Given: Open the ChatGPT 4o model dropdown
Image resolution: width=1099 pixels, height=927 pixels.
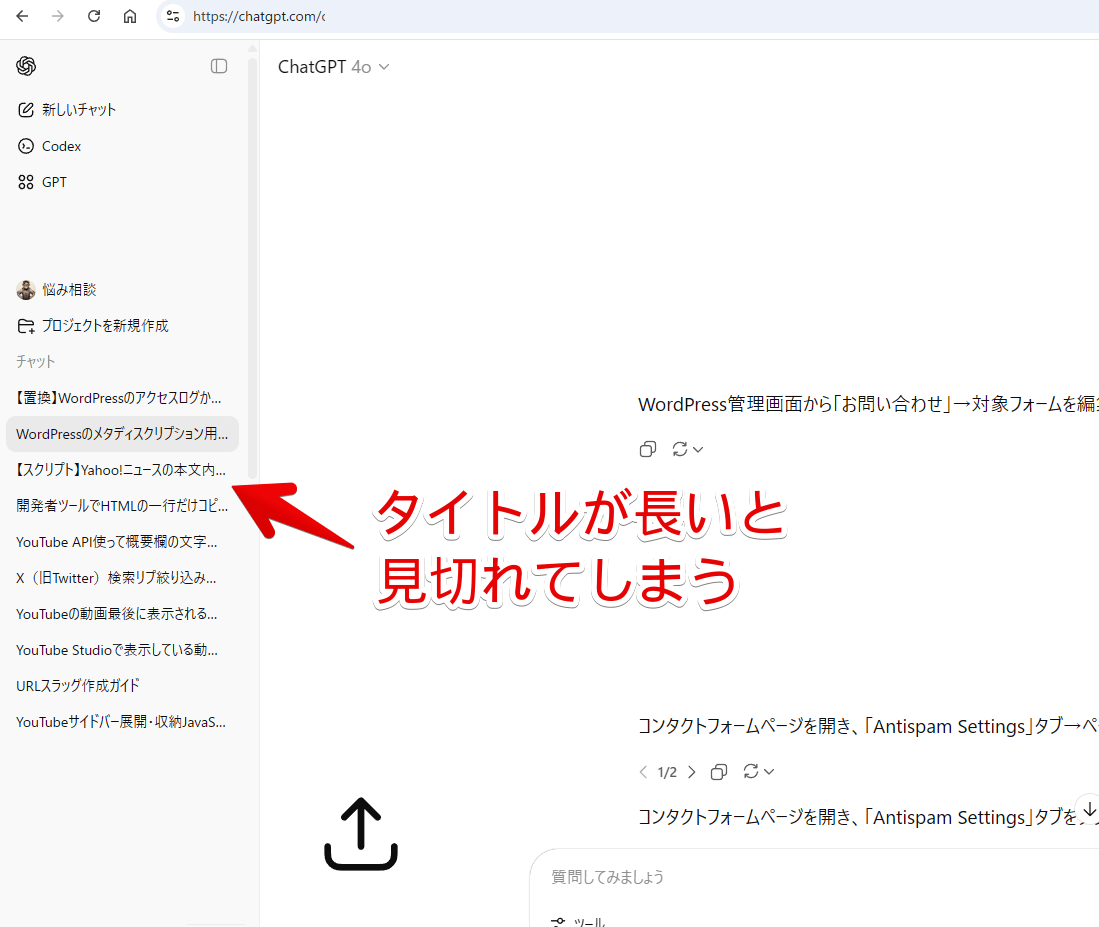Looking at the screenshot, I should point(334,67).
